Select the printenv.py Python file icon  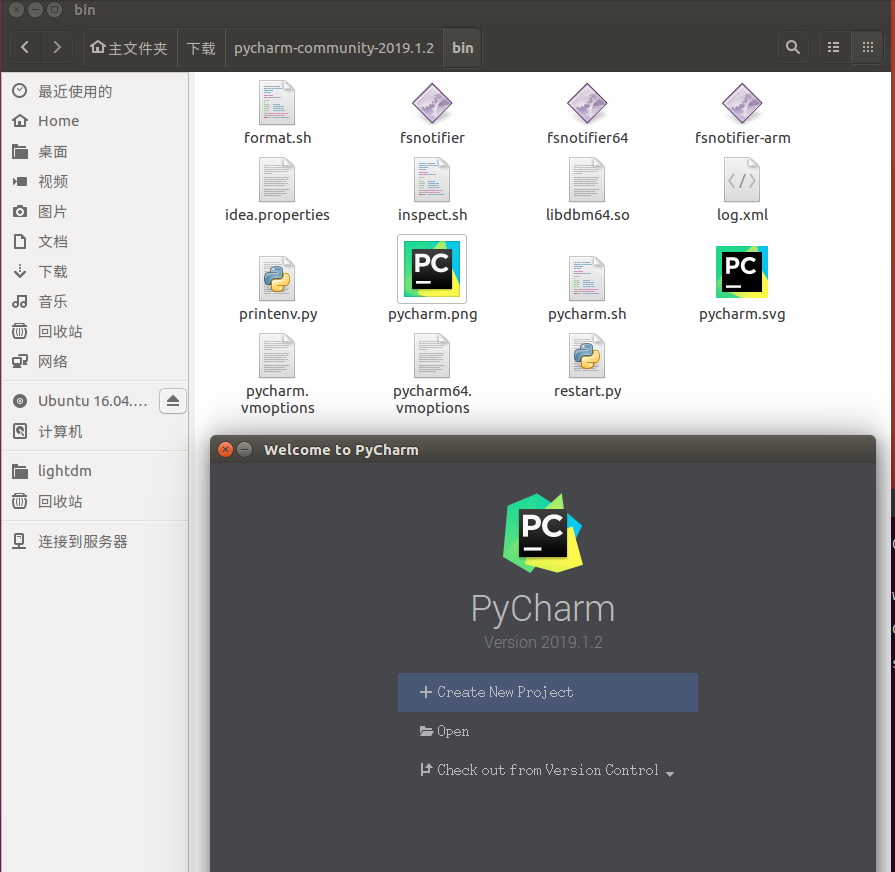tap(277, 278)
